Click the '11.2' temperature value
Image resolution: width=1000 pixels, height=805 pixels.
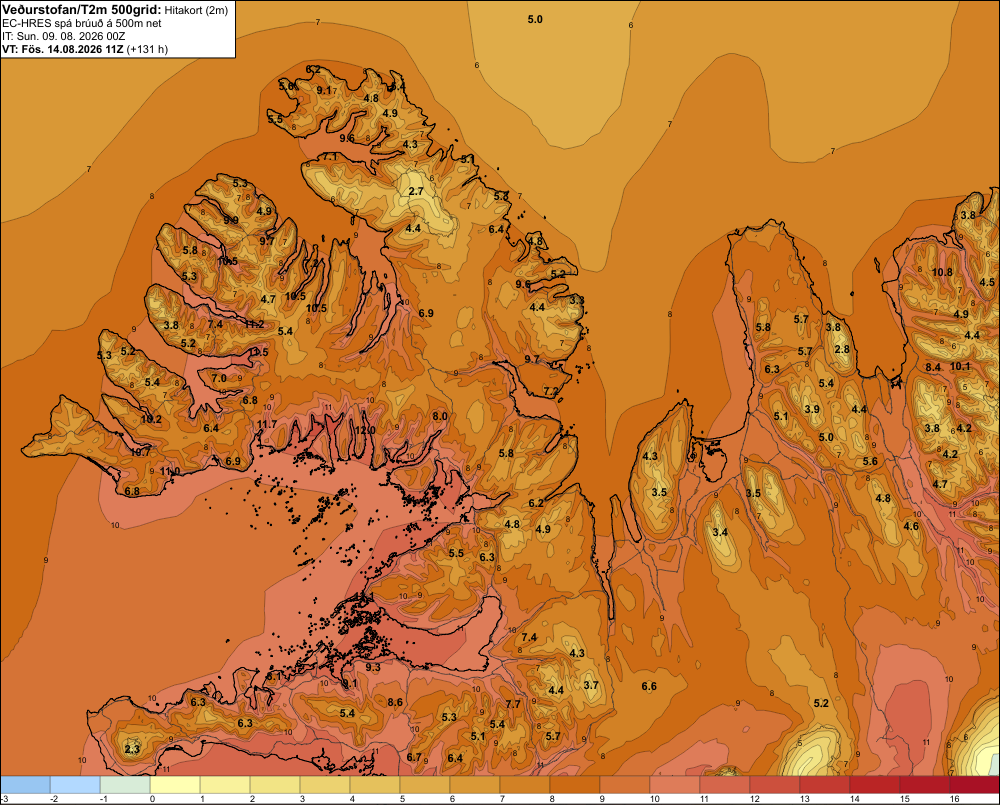coord(254,324)
